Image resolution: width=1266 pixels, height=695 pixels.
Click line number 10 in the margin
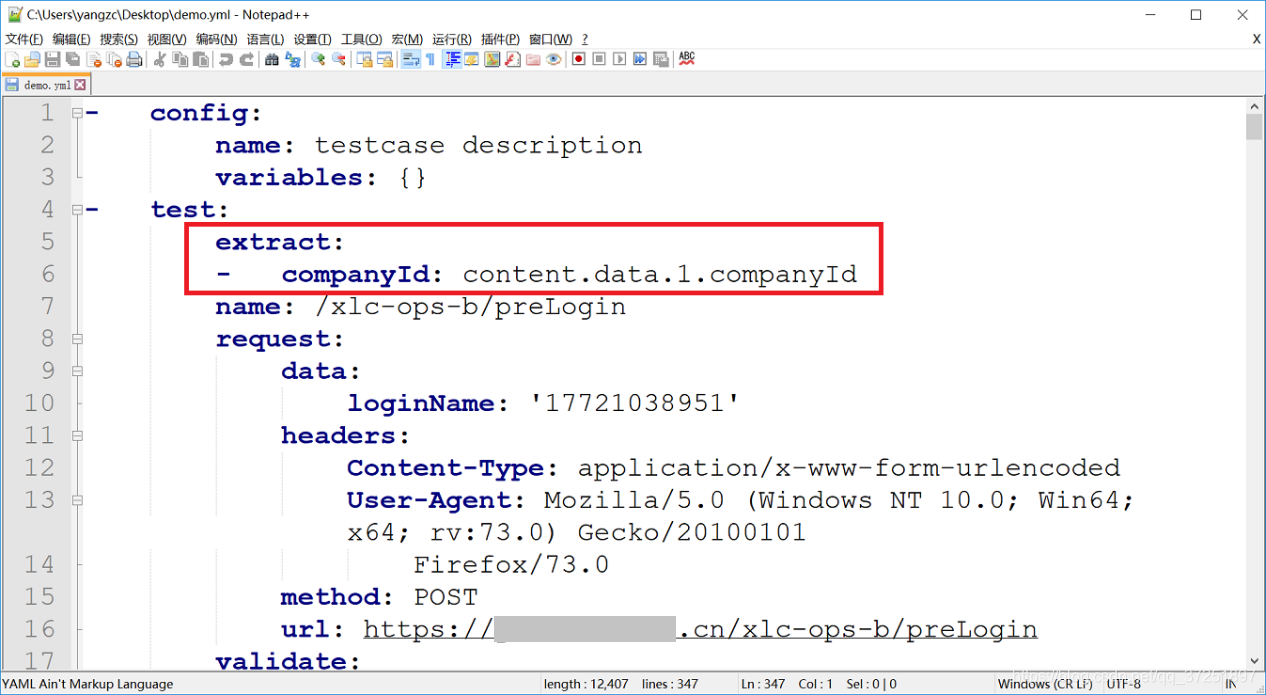[x=39, y=403]
